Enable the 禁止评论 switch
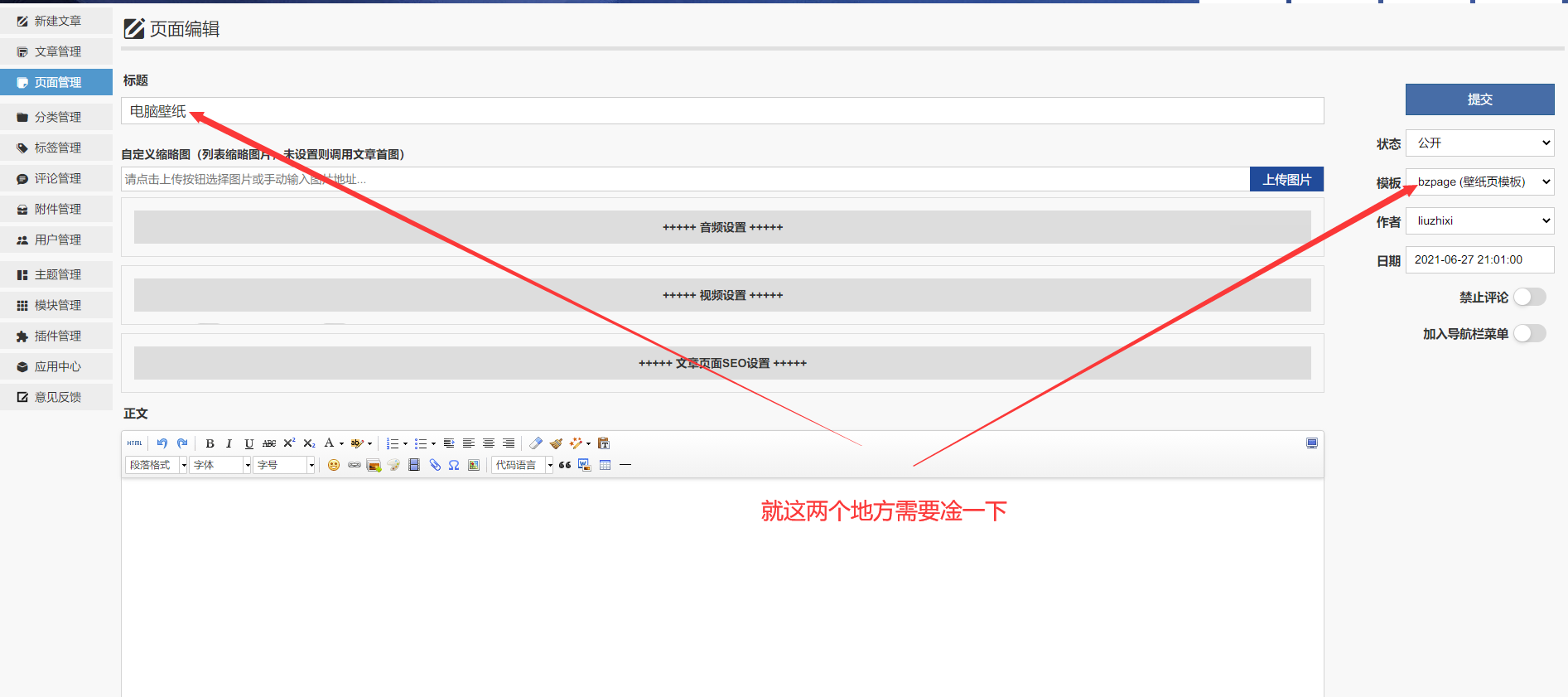The width and height of the screenshot is (1568, 697). (x=1529, y=297)
